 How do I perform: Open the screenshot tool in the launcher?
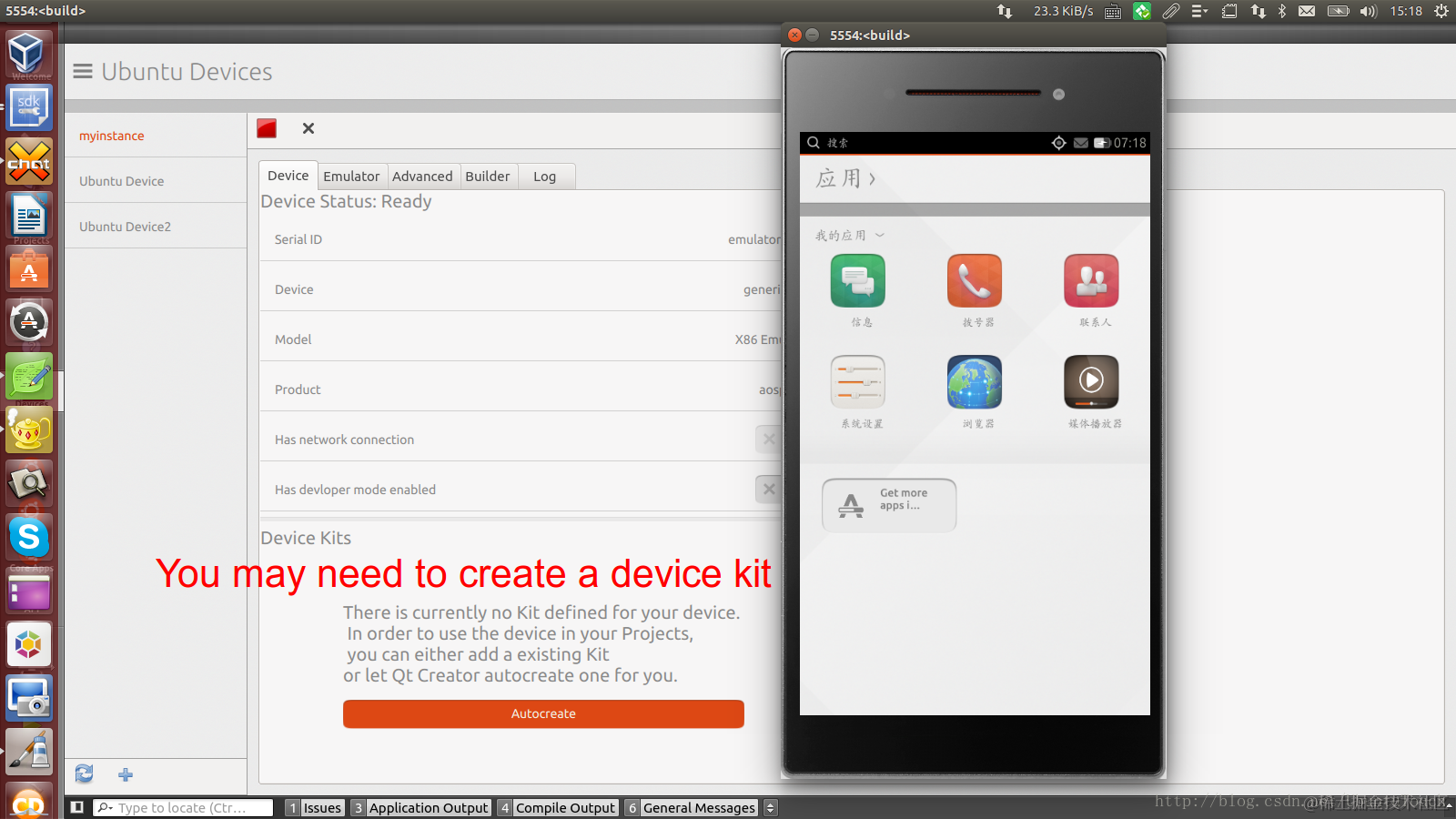[29, 698]
